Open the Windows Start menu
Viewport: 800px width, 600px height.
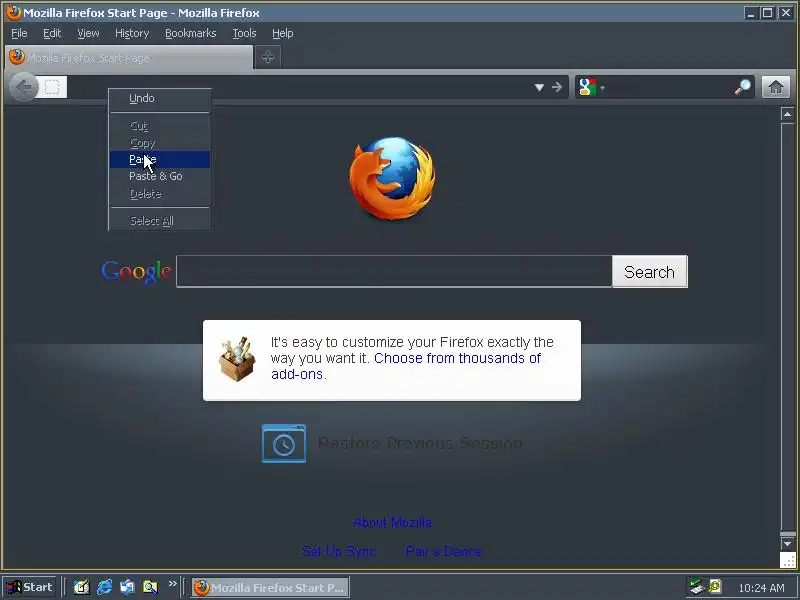[30, 587]
